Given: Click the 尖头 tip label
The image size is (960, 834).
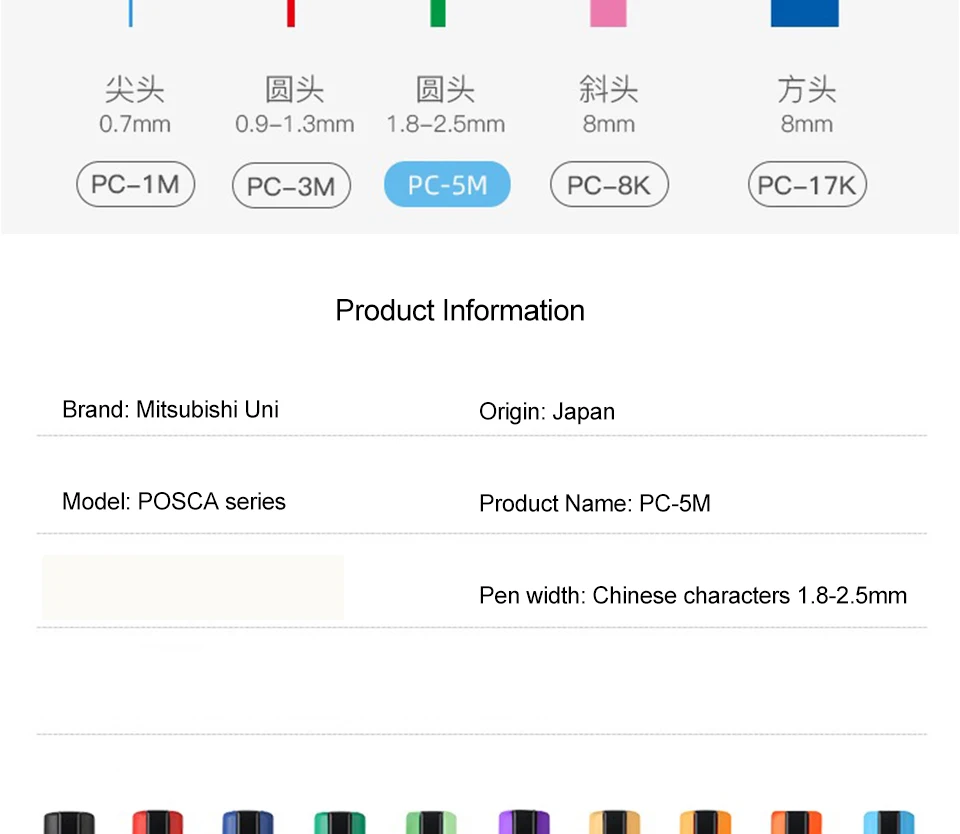Looking at the screenshot, I should click(135, 90).
